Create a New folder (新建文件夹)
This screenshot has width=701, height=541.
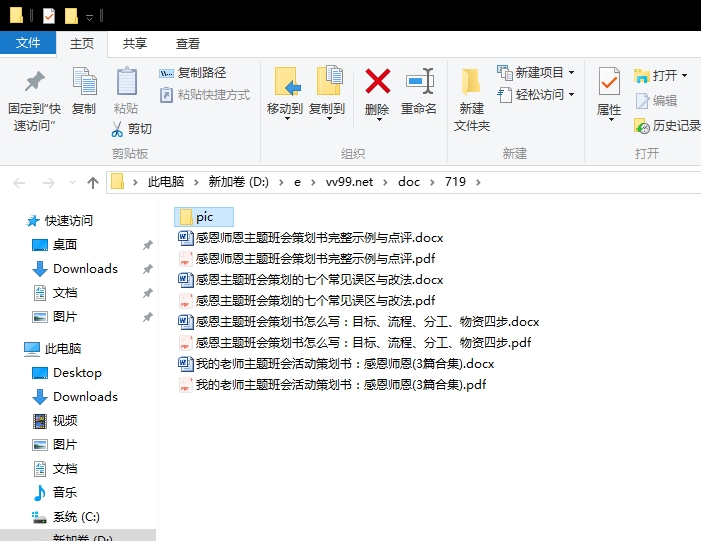pos(472,100)
